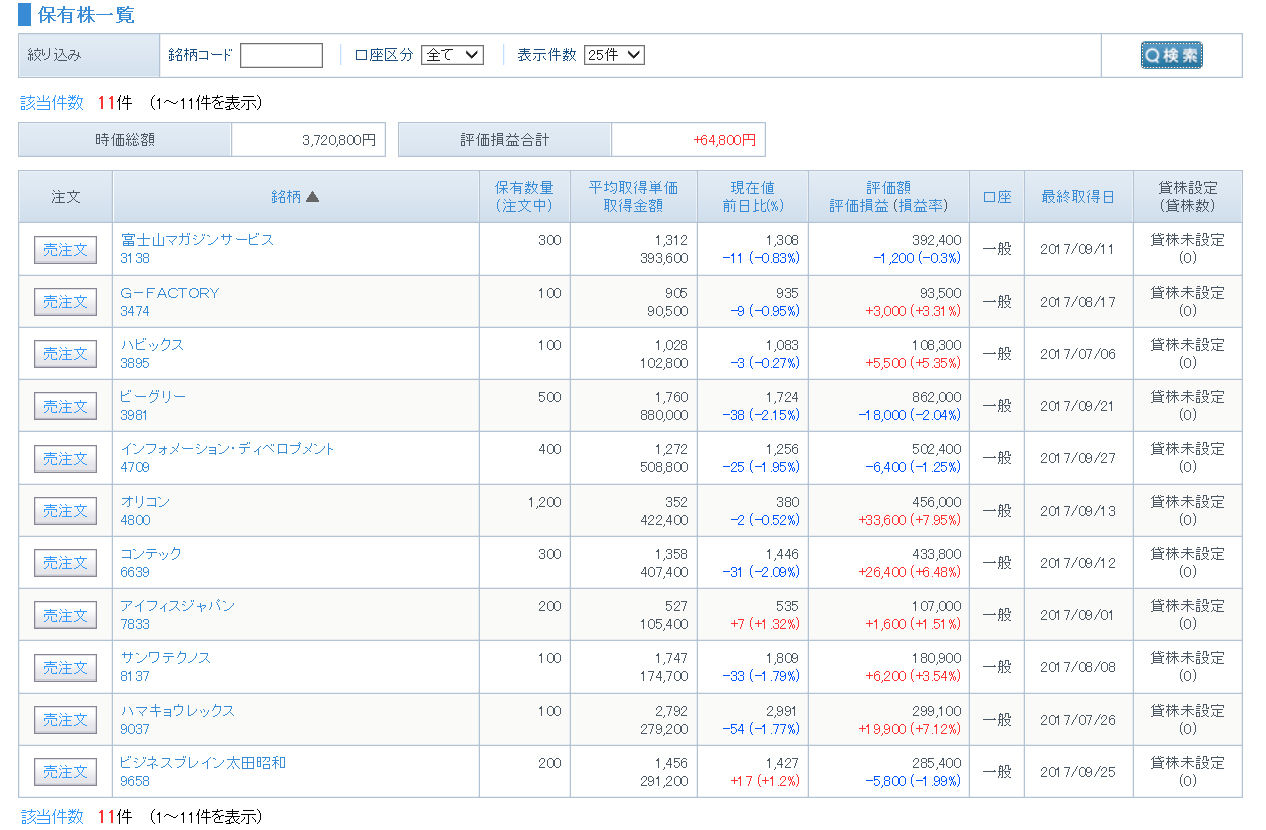Click stock code 3895
This screenshot has width=1266, height=830.
pos(135,363)
